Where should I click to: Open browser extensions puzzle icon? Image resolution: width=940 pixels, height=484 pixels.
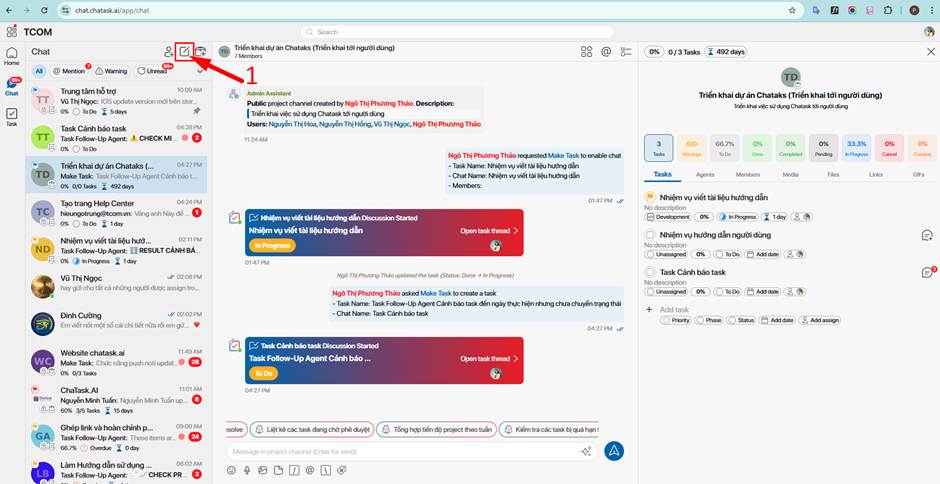[888, 10]
